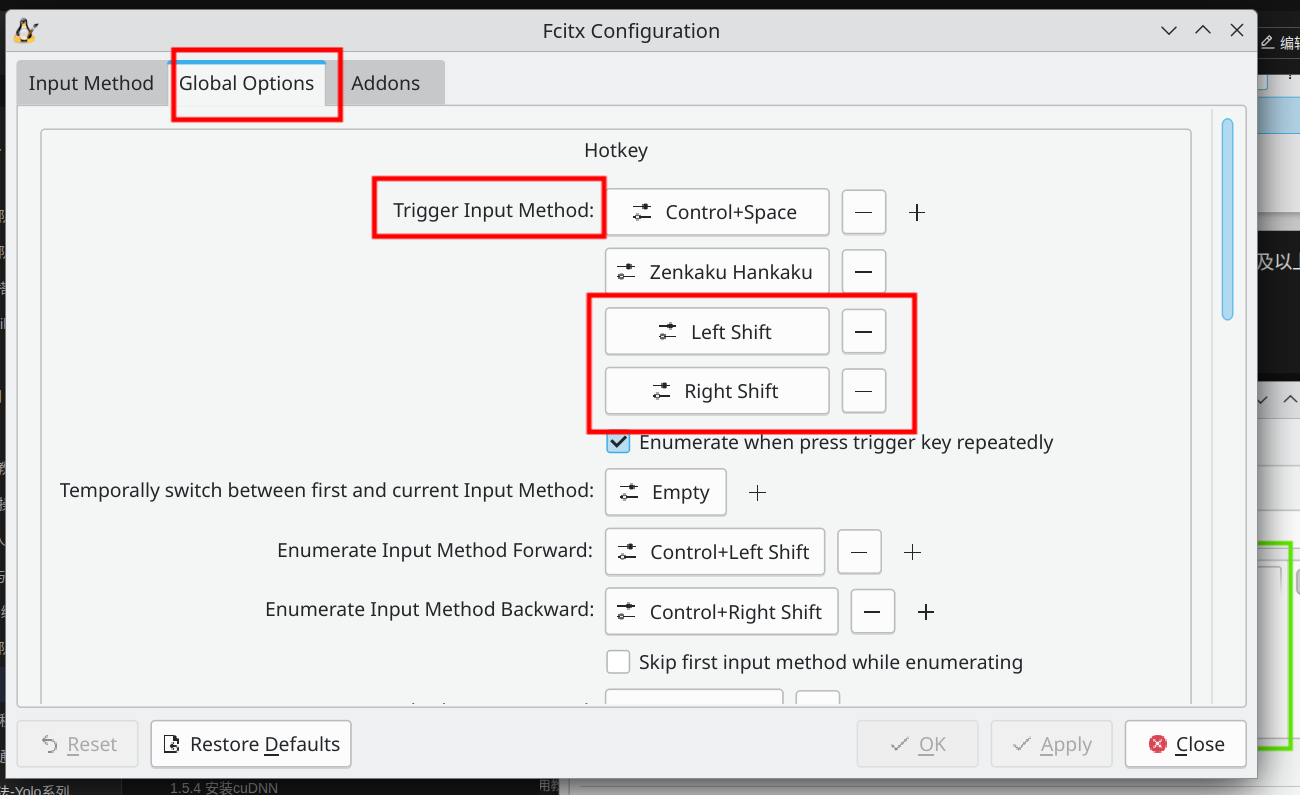This screenshot has width=1300, height=795.
Task: Set the Control+Right Shift backward key binding
Action: point(722,612)
